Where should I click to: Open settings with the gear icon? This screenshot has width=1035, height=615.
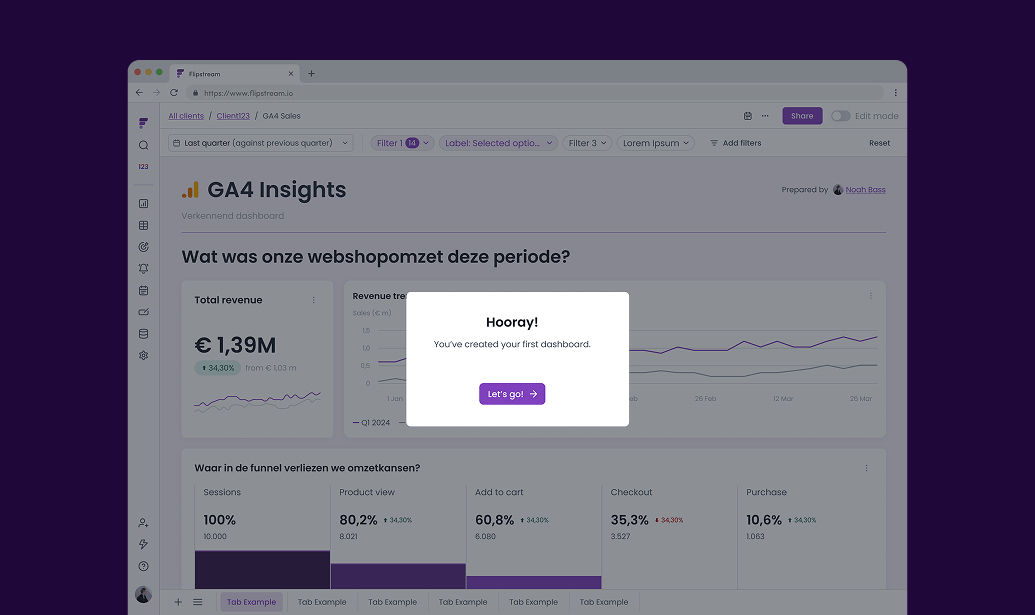tap(143, 355)
